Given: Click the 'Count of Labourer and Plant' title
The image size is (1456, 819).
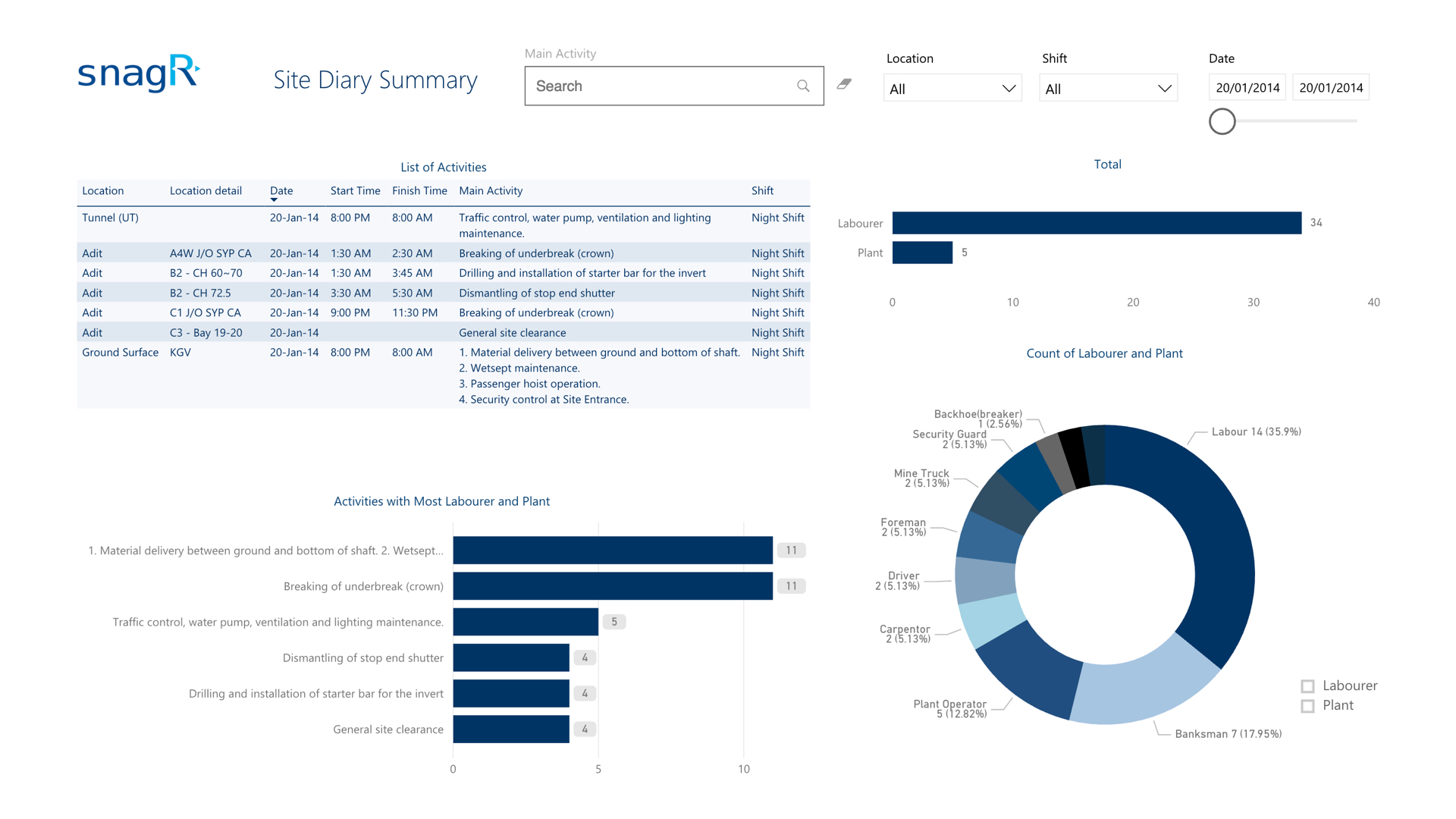Looking at the screenshot, I should [1104, 353].
